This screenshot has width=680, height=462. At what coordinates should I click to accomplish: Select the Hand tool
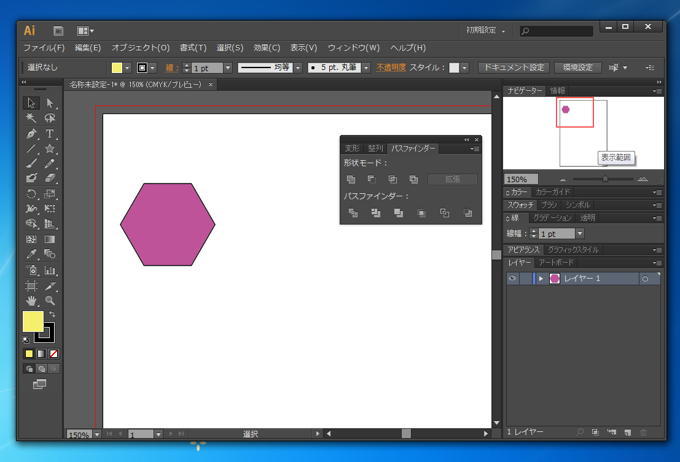point(31,301)
